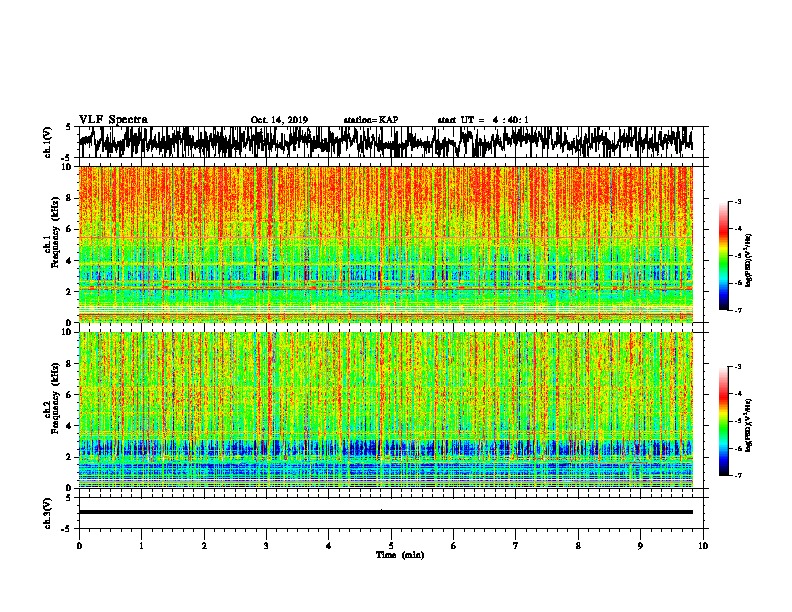Click the ch.2 colorbar '-3' top label
The image size is (792, 612).
(x=737, y=367)
